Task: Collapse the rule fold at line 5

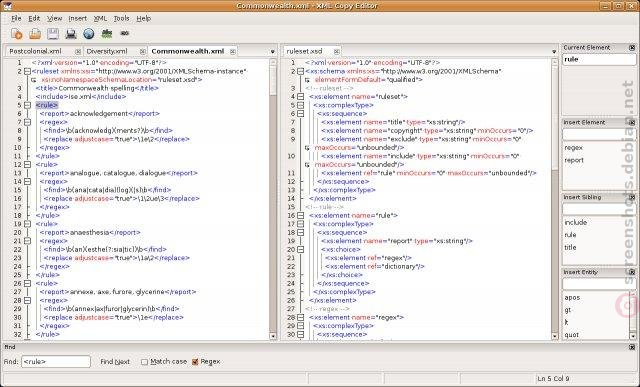Action: (x=27, y=105)
